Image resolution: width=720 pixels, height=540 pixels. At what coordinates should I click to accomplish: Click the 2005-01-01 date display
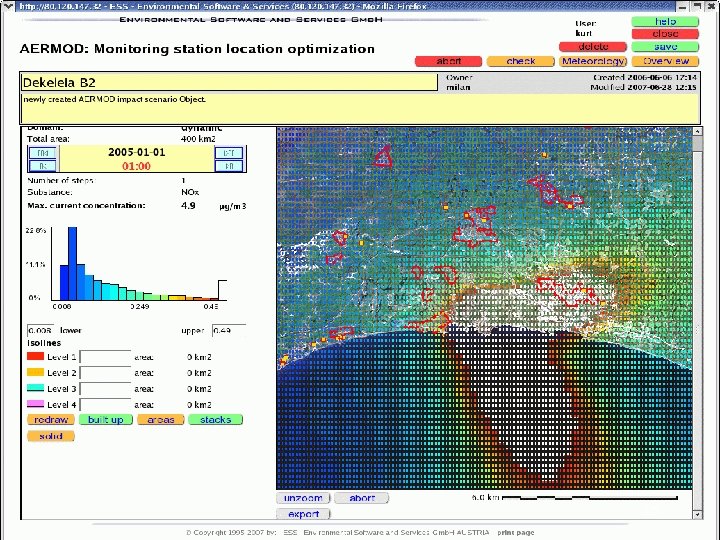point(136,152)
